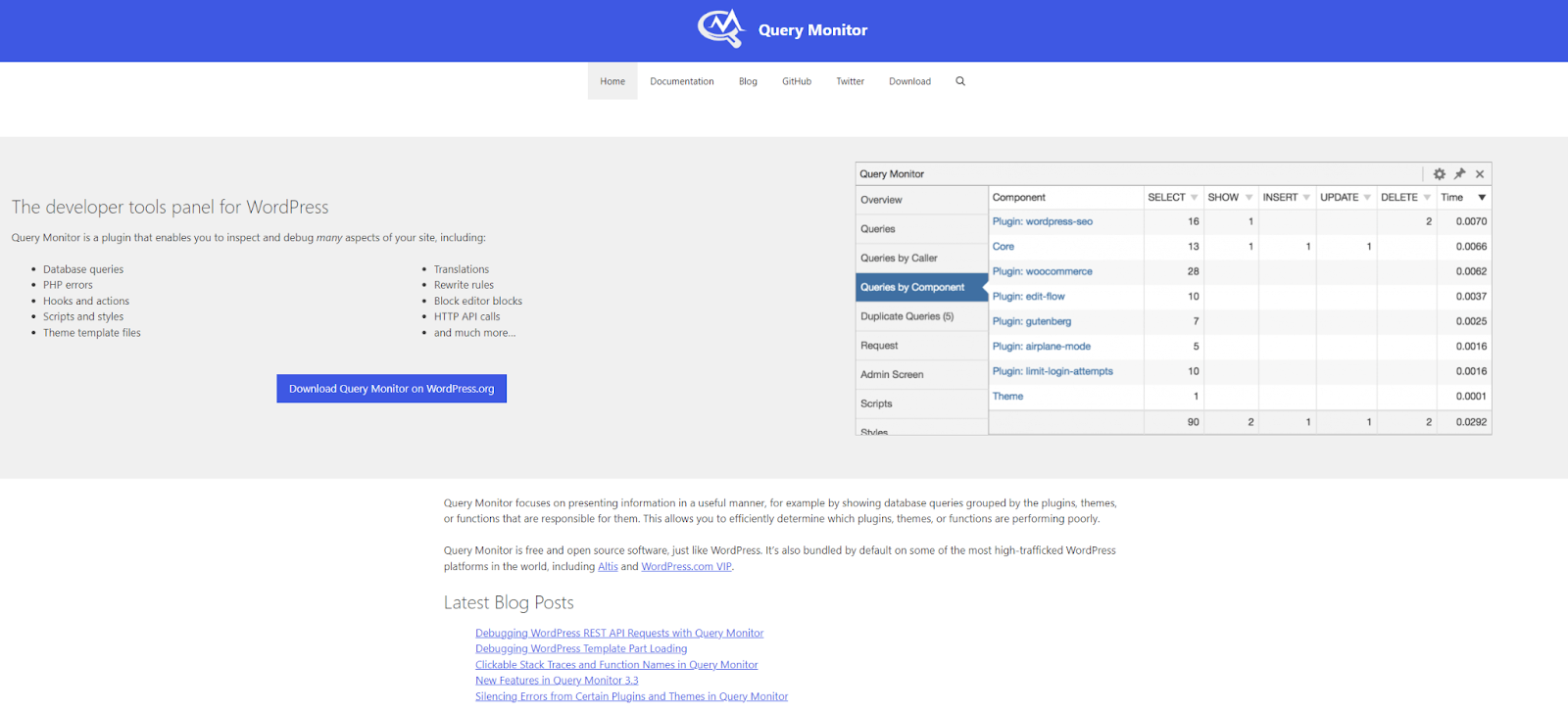The height and width of the screenshot is (711, 1568).
Task: Click the time value 0.0070
Action: click(x=1471, y=221)
